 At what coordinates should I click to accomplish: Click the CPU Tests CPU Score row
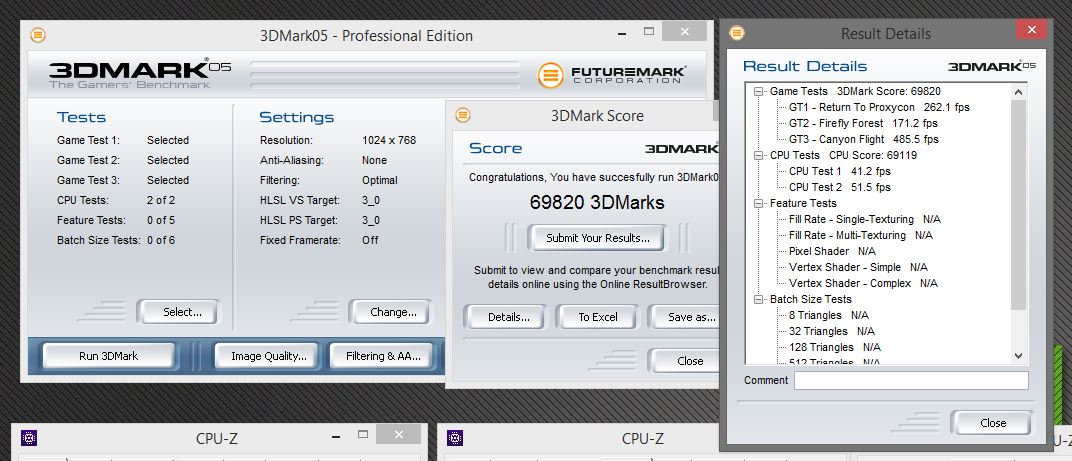[843, 155]
